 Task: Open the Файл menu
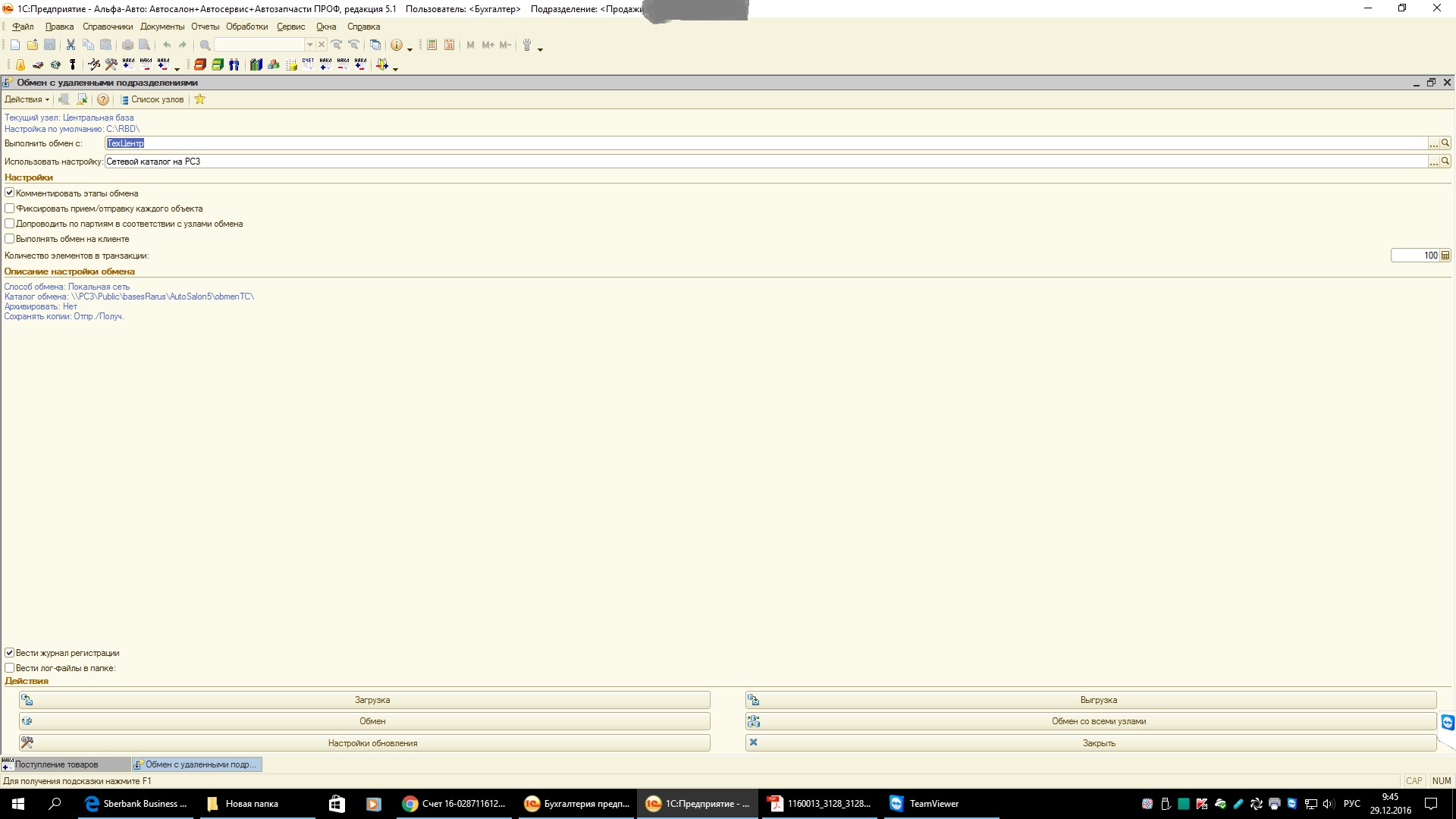point(23,27)
